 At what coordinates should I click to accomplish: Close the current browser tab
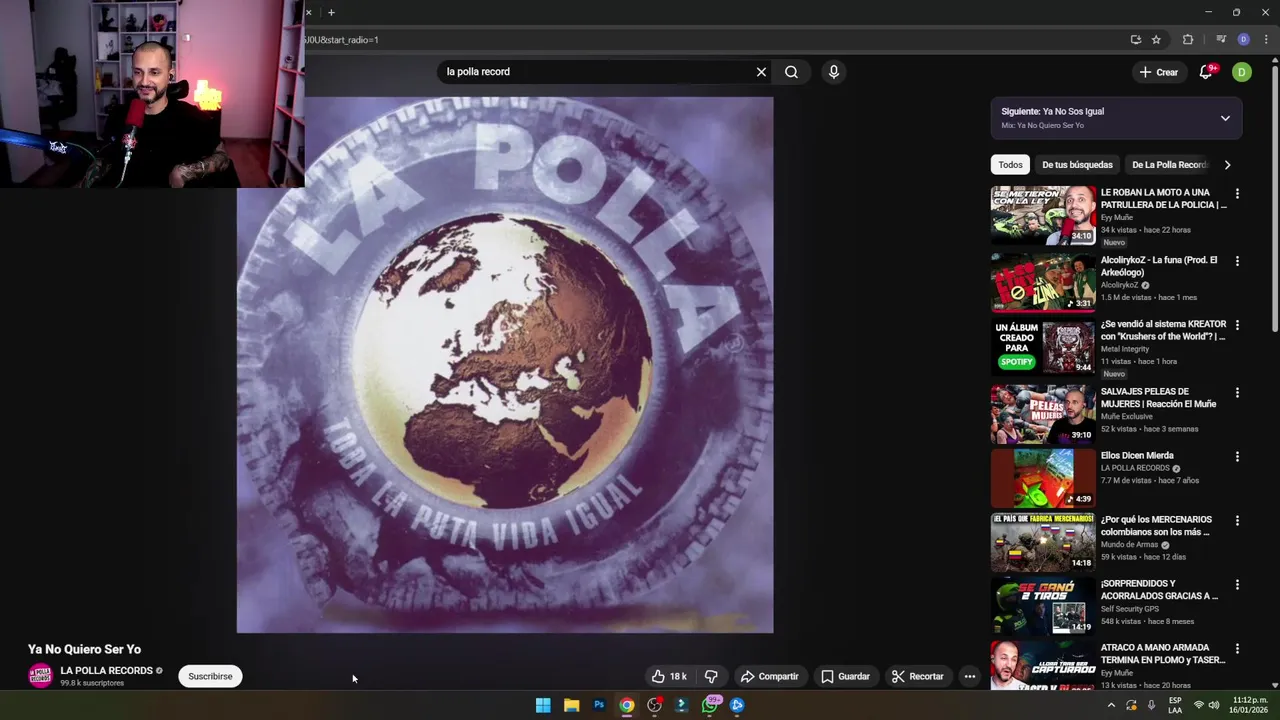tap(308, 13)
